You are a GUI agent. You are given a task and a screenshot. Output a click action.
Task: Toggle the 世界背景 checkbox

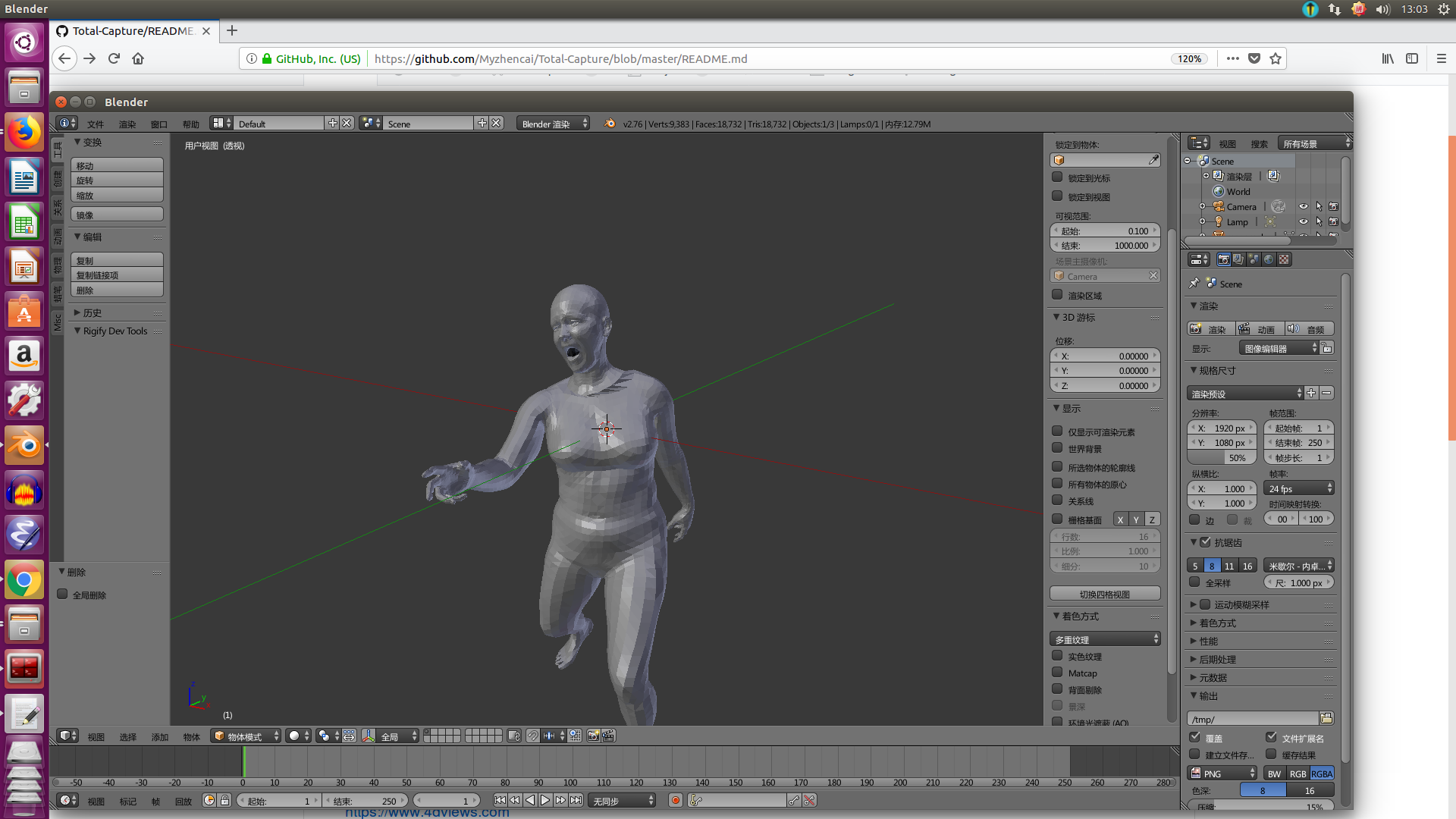point(1057,448)
